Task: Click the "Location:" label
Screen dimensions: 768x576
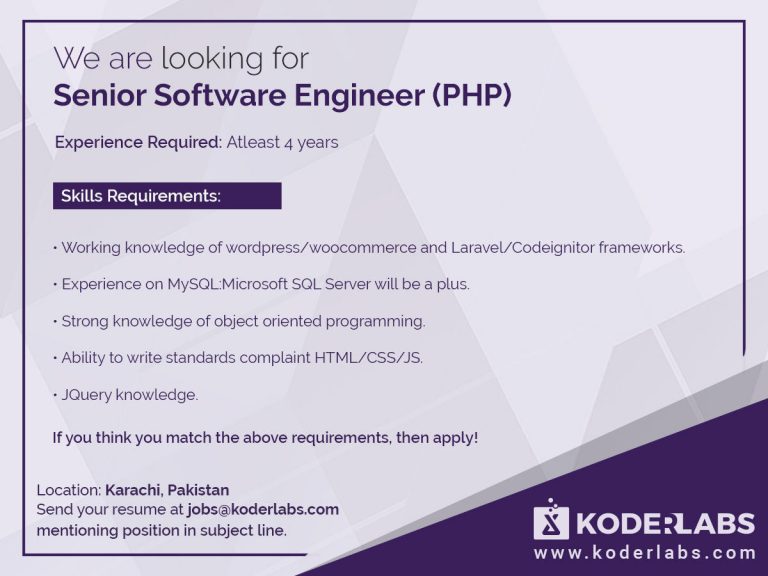Action: (x=68, y=490)
